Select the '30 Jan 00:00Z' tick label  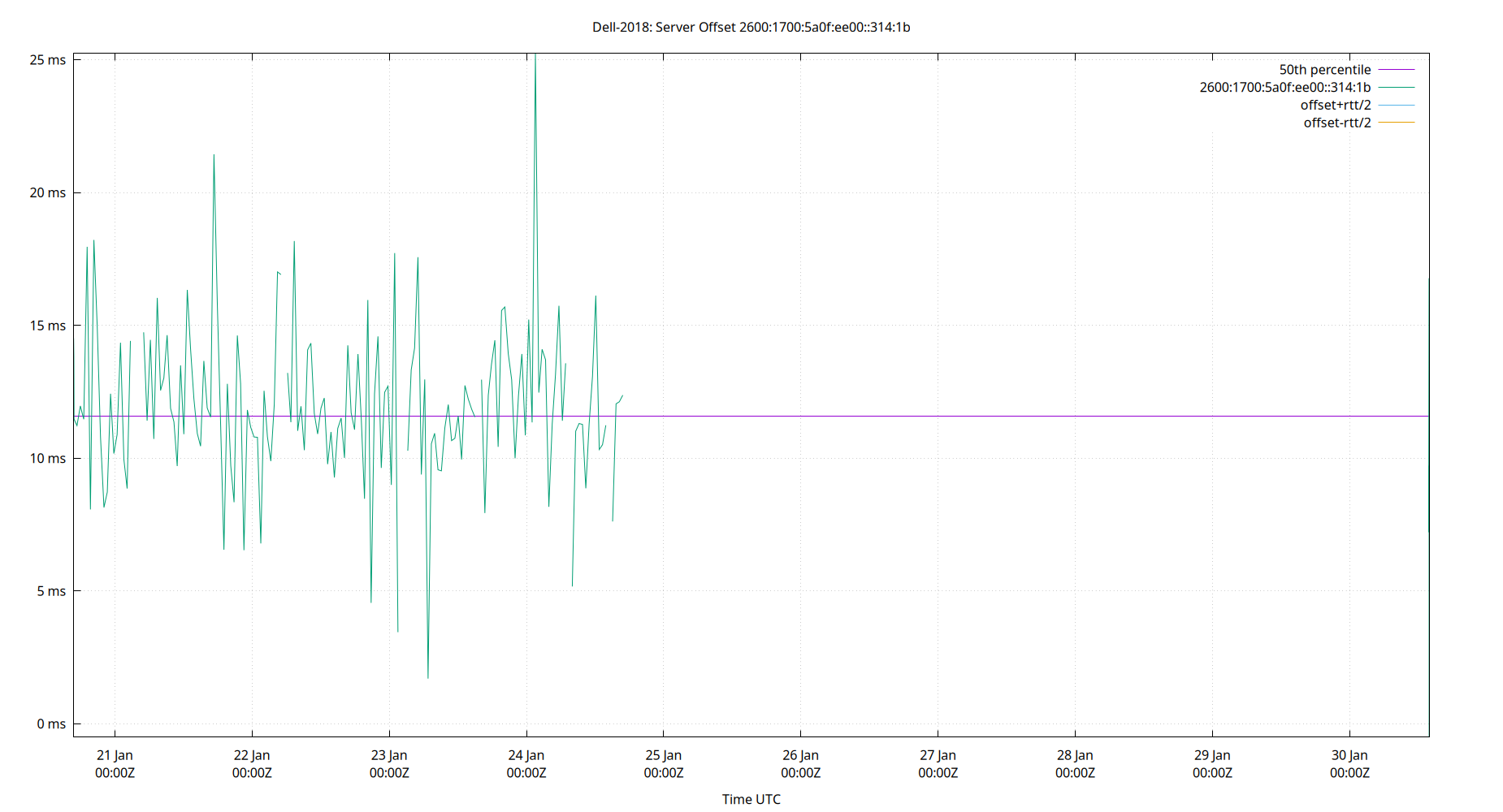click(1351, 763)
